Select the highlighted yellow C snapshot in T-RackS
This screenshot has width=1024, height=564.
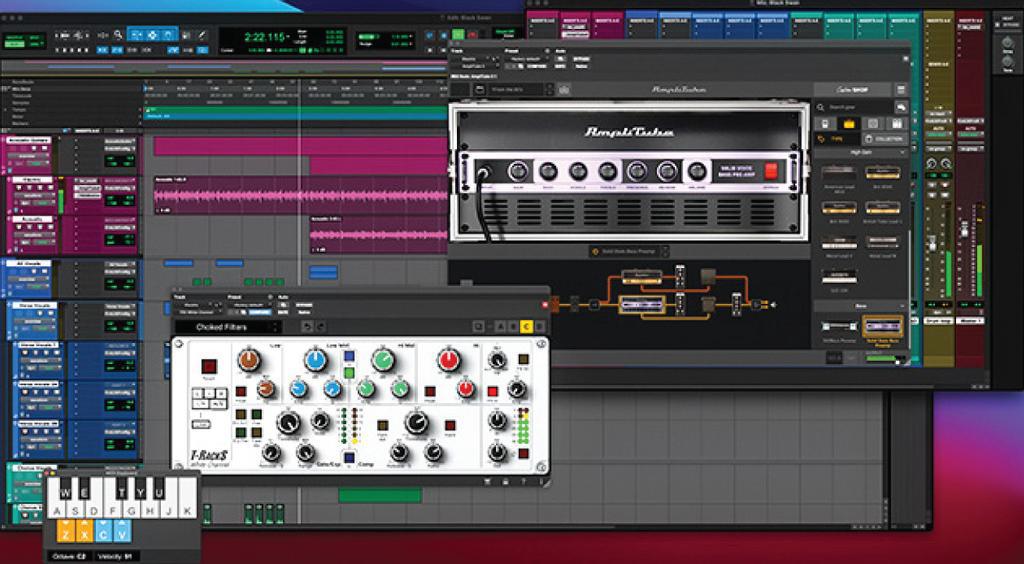[527, 326]
